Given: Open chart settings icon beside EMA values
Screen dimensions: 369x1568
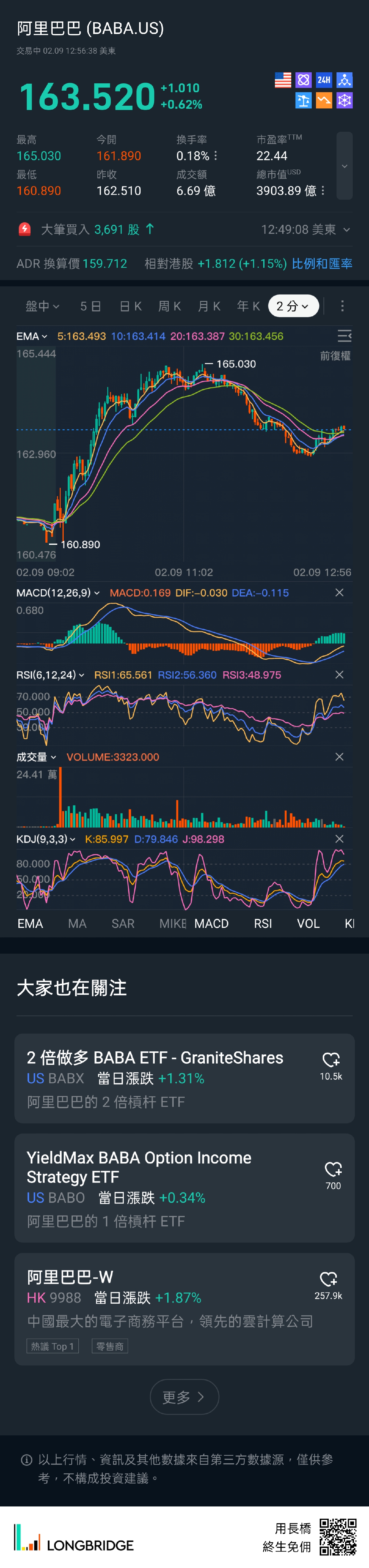Looking at the screenshot, I should coord(344,336).
